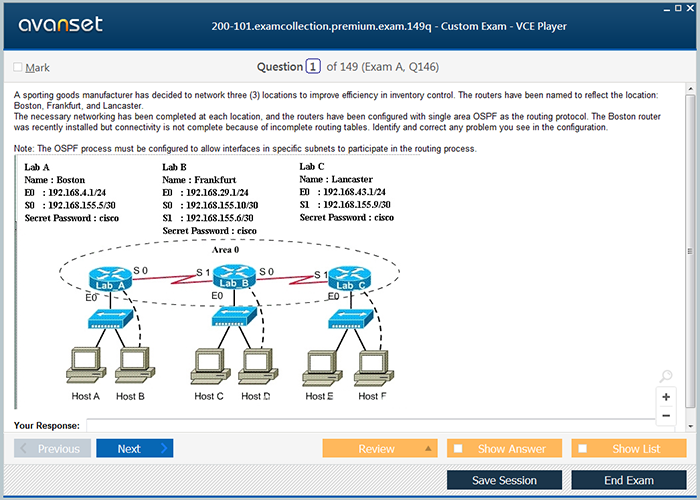
Task: Click the Lab_A router icon
Action: pos(110,279)
